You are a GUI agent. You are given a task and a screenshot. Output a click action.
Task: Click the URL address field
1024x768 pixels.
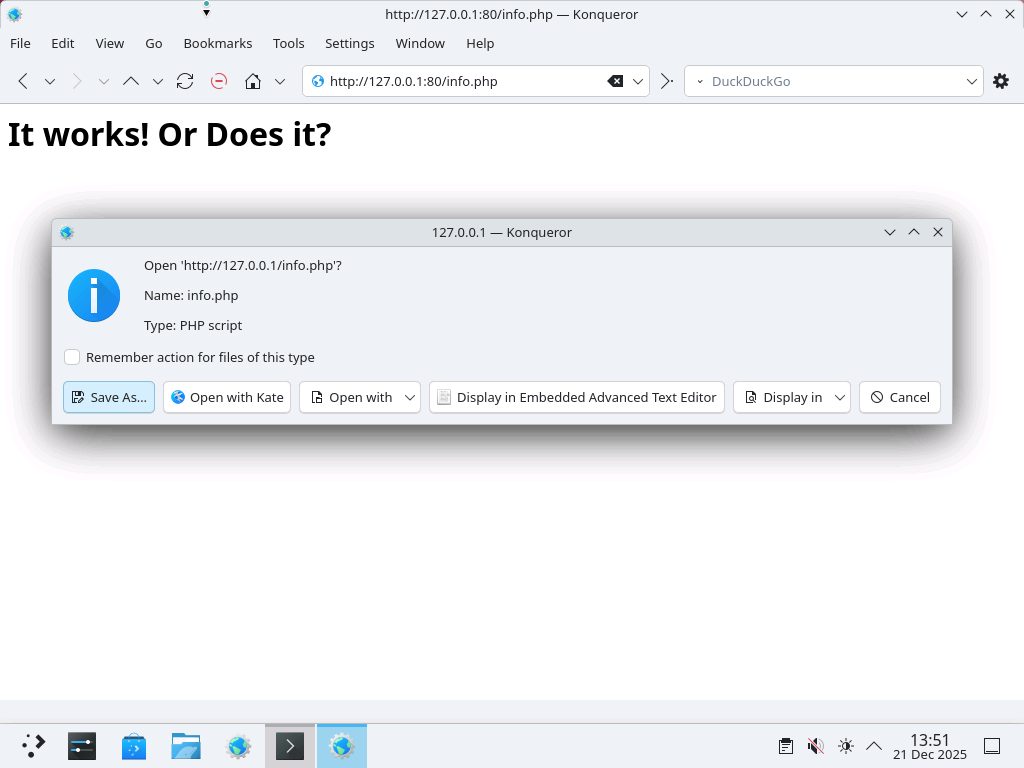460,81
